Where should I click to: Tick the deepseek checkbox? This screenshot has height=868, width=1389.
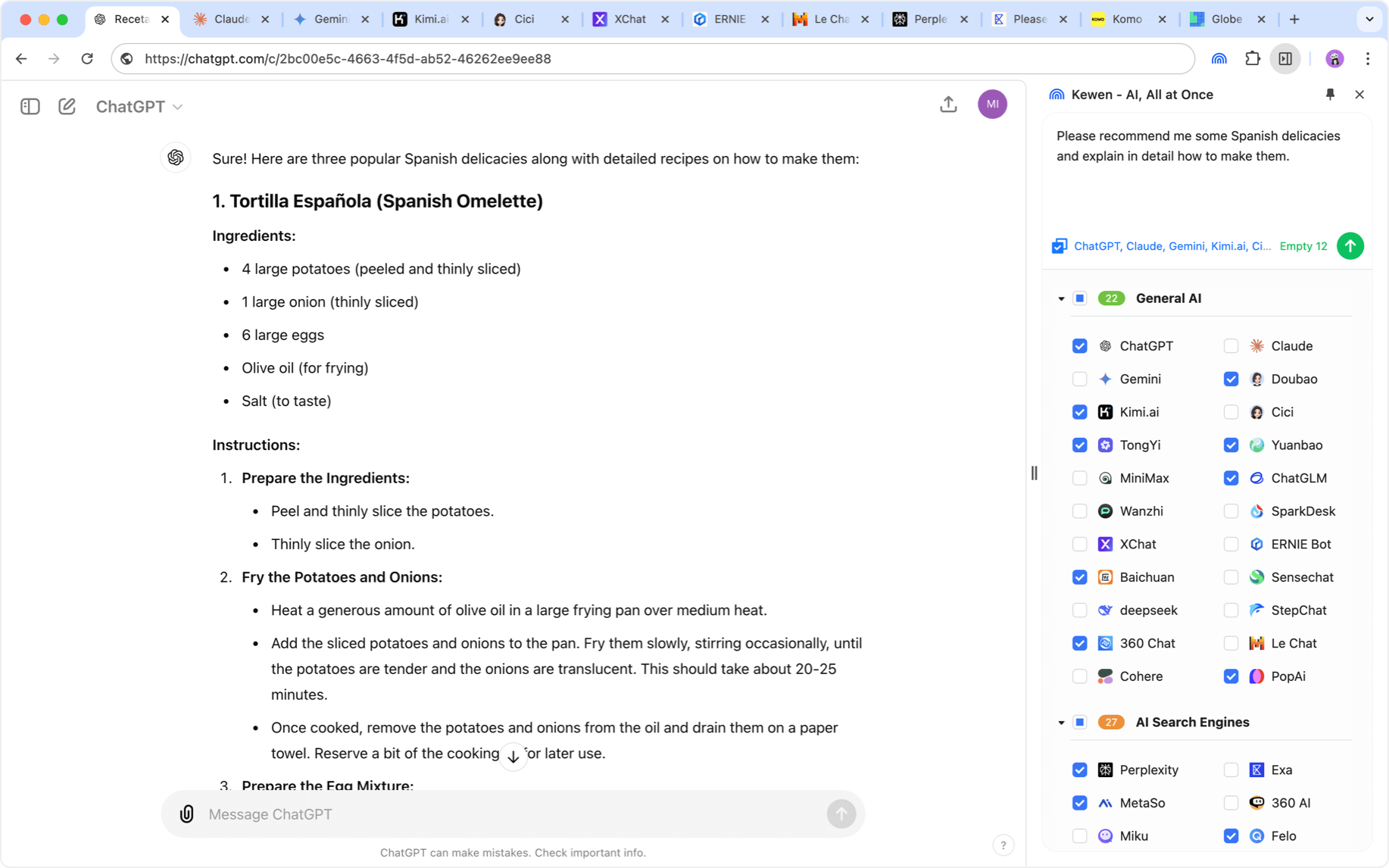[1079, 610]
